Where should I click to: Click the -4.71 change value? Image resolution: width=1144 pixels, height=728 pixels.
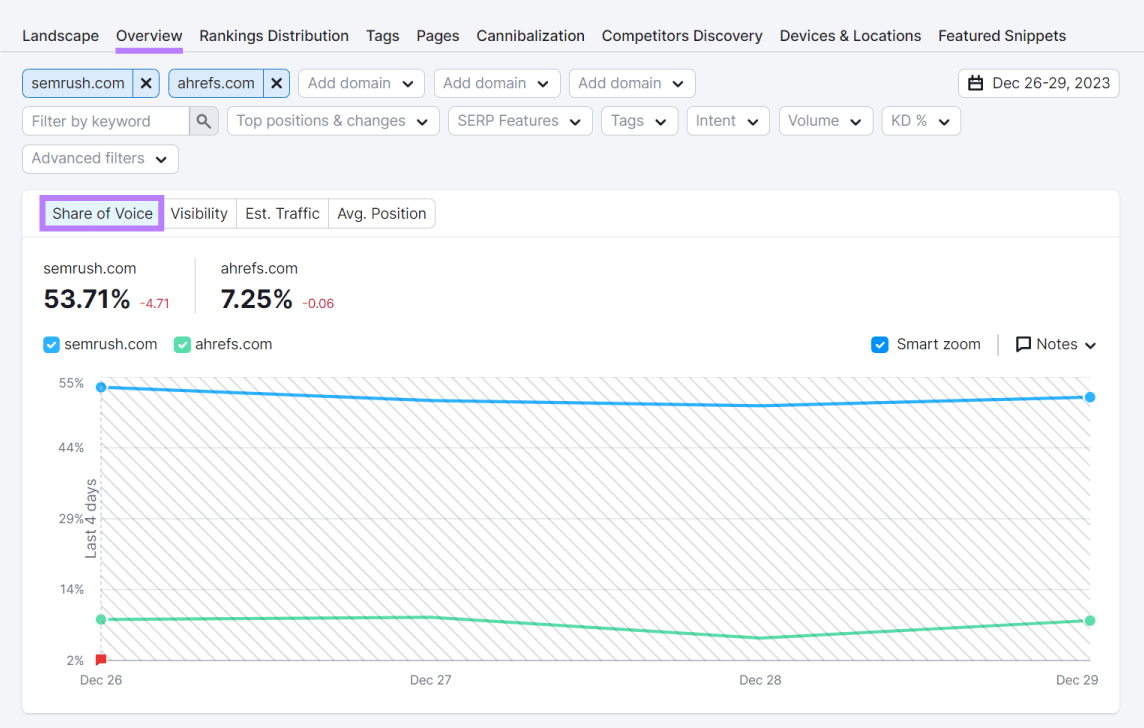coord(155,303)
